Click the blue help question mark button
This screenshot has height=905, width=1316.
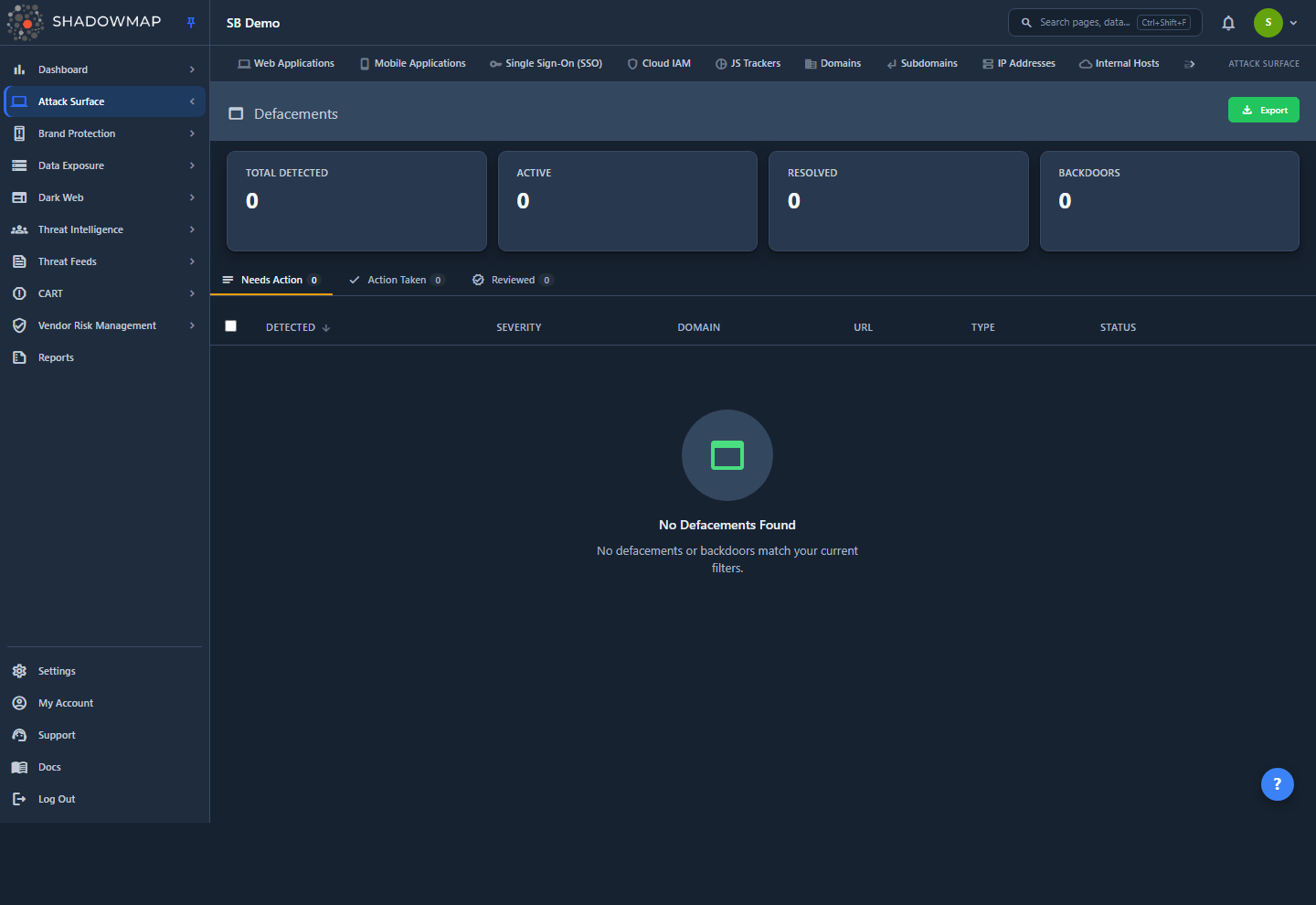point(1277,784)
